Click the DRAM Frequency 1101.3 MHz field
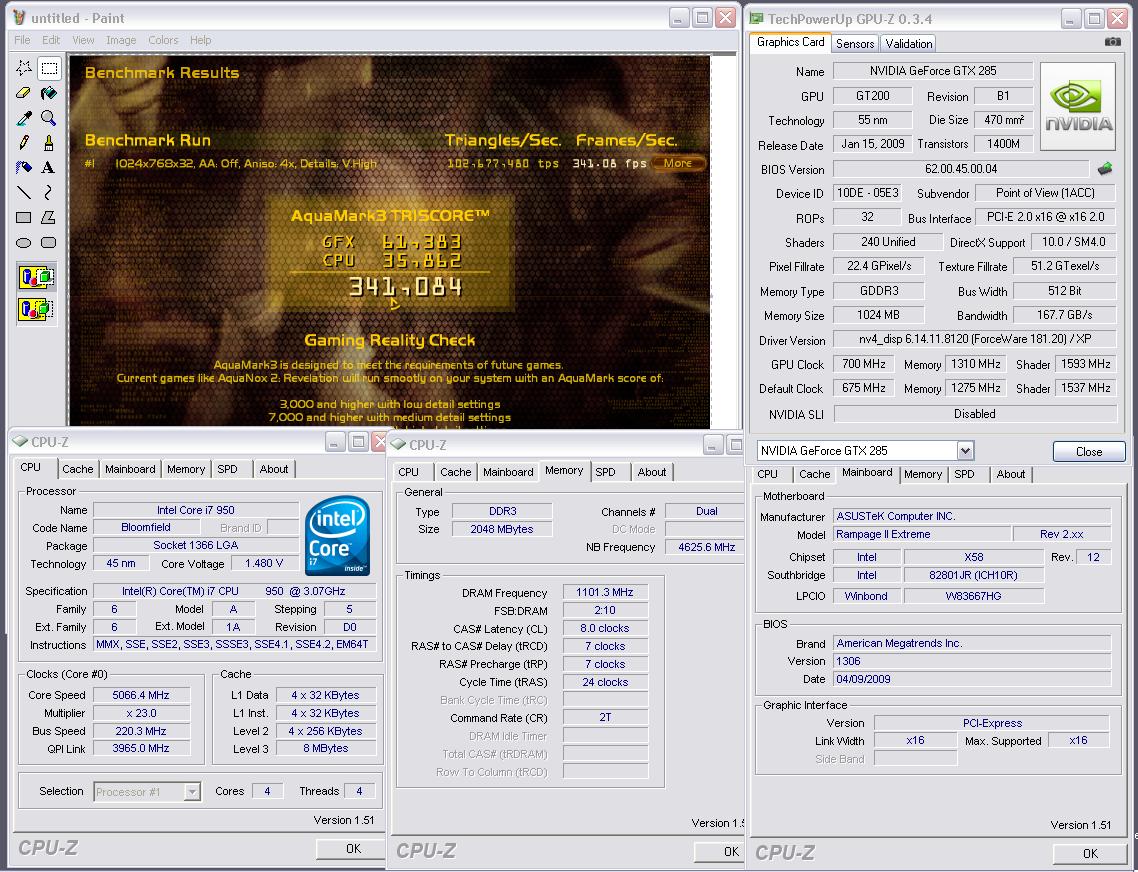The height and width of the screenshot is (872, 1138). click(x=605, y=592)
